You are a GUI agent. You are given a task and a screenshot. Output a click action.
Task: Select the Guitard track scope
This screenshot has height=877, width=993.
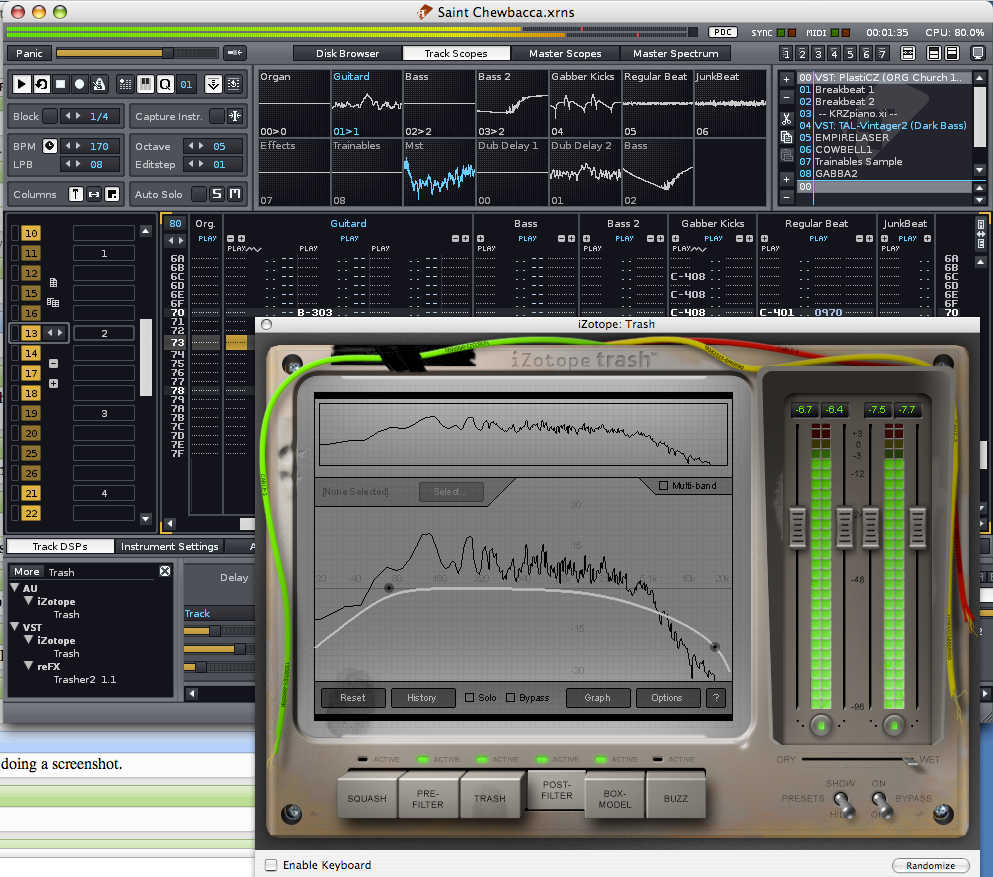point(367,103)
